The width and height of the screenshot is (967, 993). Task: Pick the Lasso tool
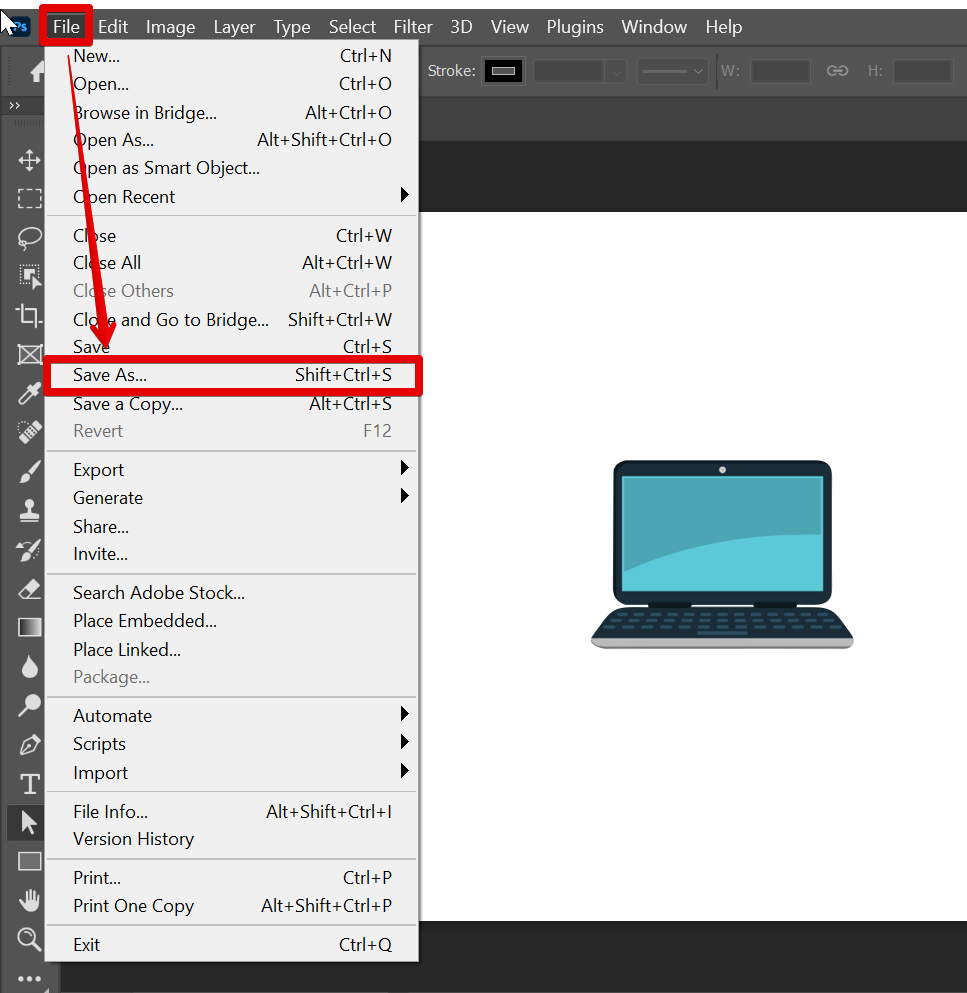tap(29, 237)
